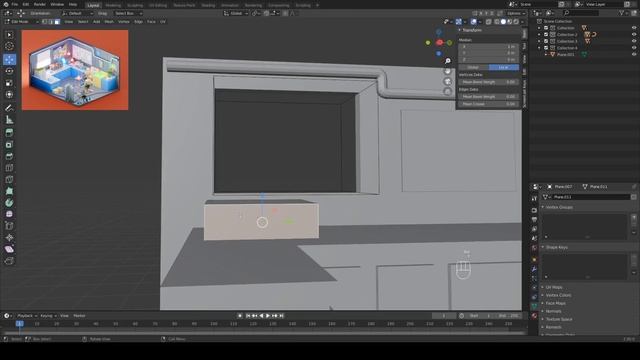The image size is (640, 360).
Task: Select the Cursor tool
Action: tap(9, 47)
